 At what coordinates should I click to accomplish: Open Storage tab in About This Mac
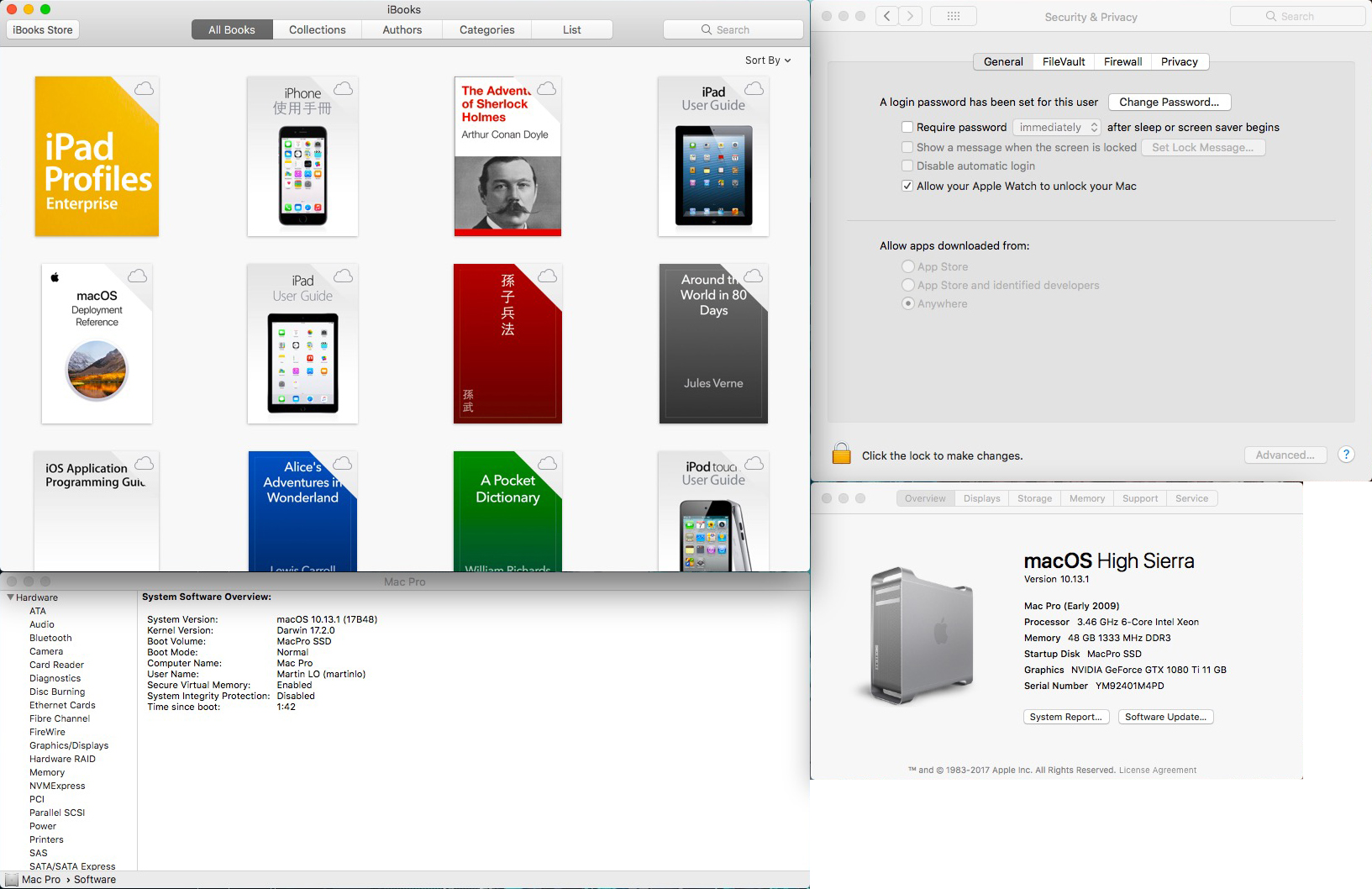(1034, 498)
